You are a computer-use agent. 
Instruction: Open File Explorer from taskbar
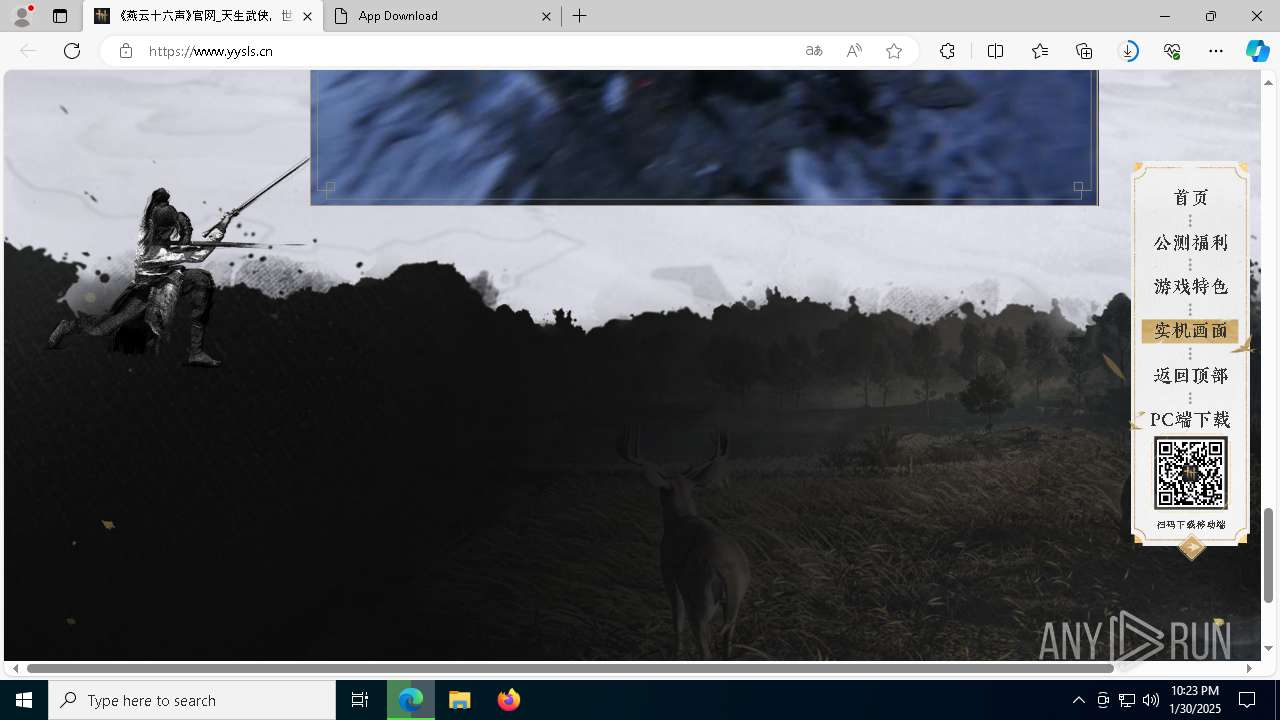coord(460,700)
